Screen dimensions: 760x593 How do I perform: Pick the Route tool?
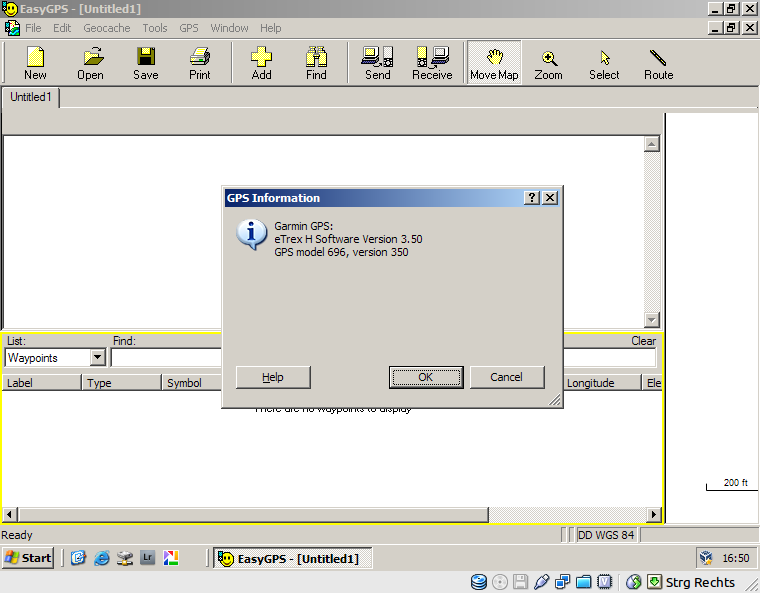pos(658,63)
